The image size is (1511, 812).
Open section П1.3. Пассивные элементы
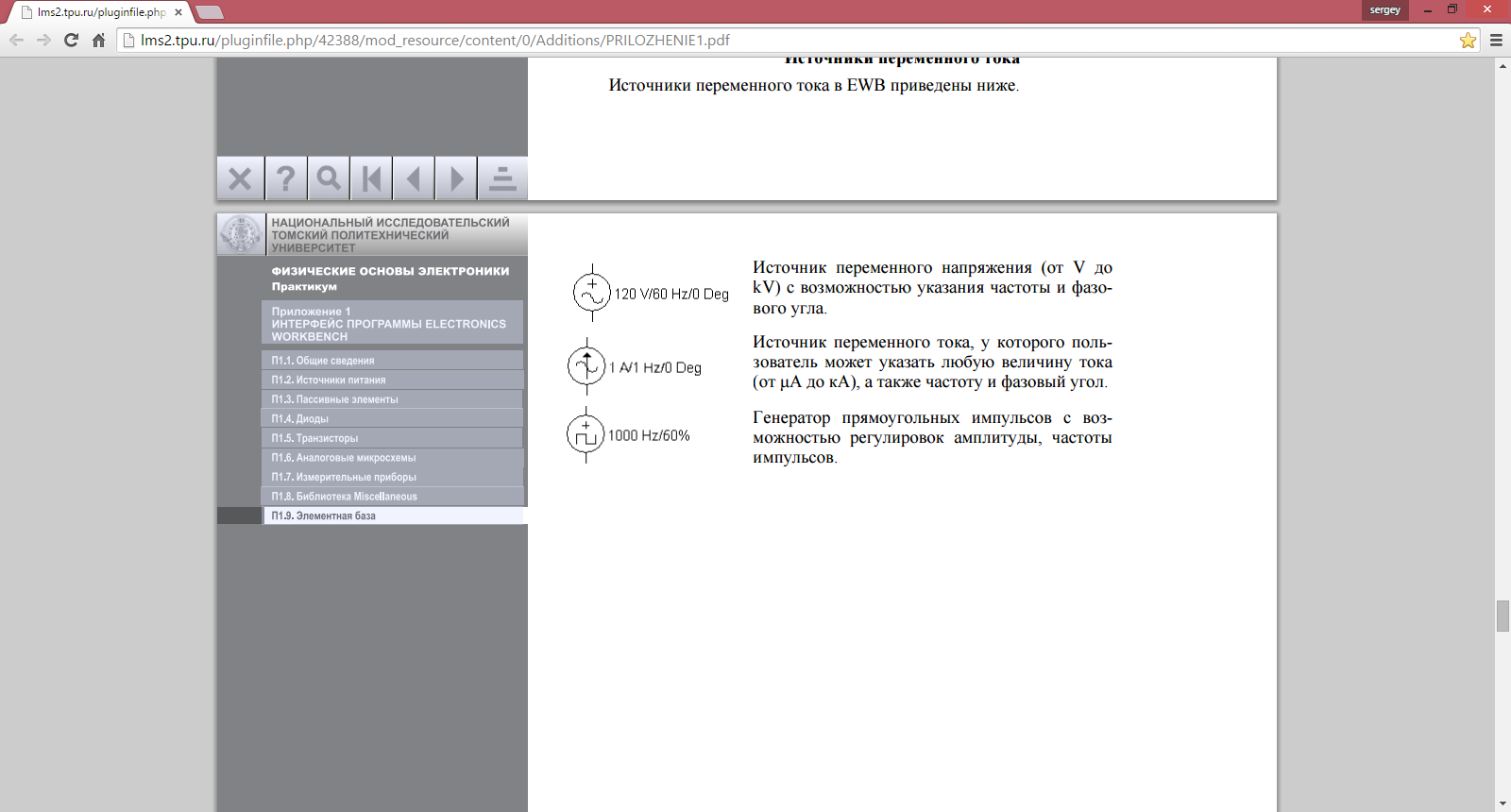(x=392, y=399)
